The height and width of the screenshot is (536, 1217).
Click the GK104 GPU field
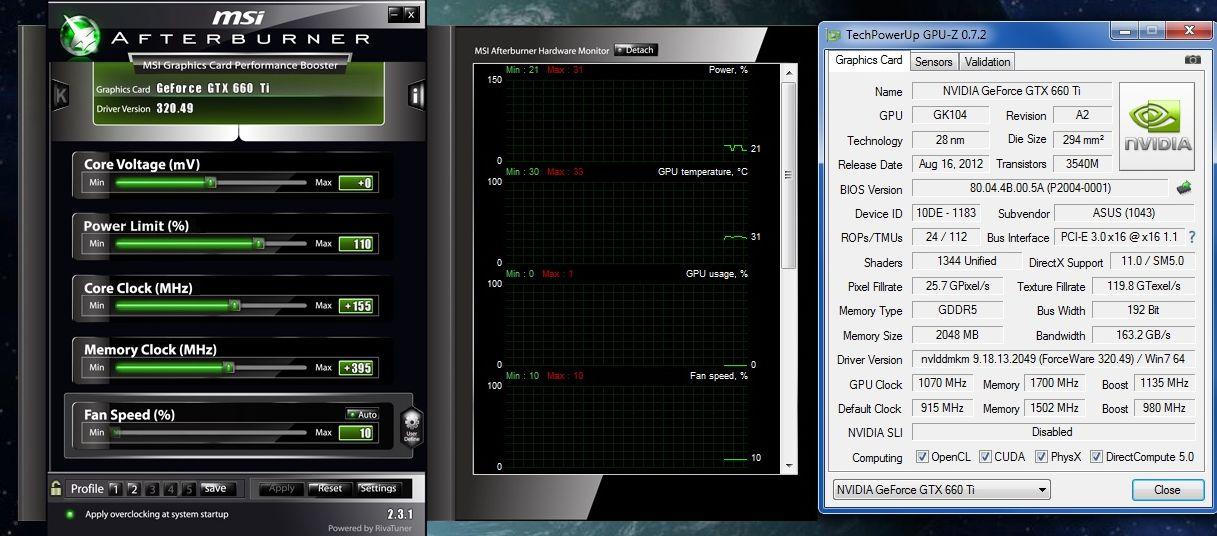[x=950, y=115]
